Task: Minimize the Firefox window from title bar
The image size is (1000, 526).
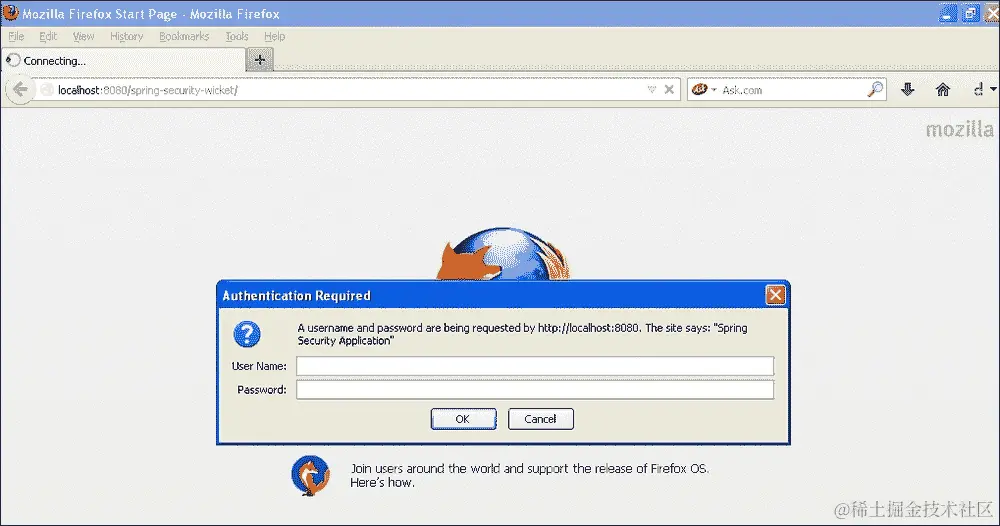Action: [948, 13]
